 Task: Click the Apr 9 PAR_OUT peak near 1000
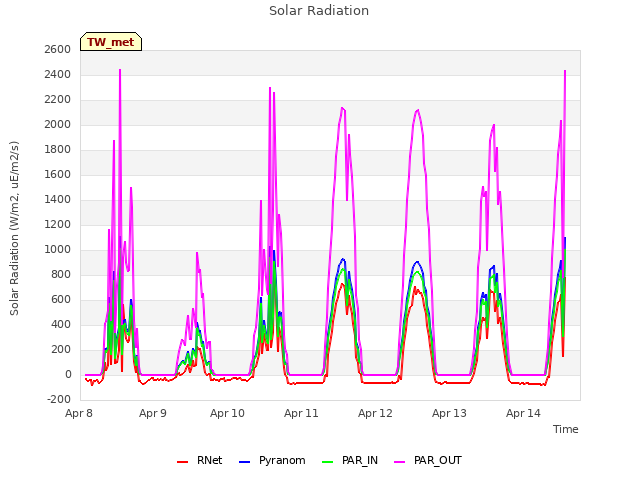click(197, 253)
